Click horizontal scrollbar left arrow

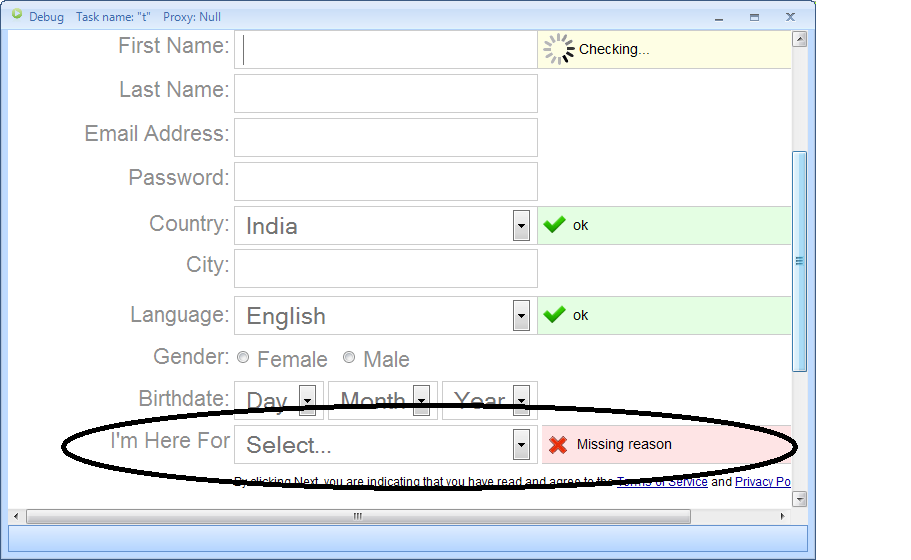point(16,517)
